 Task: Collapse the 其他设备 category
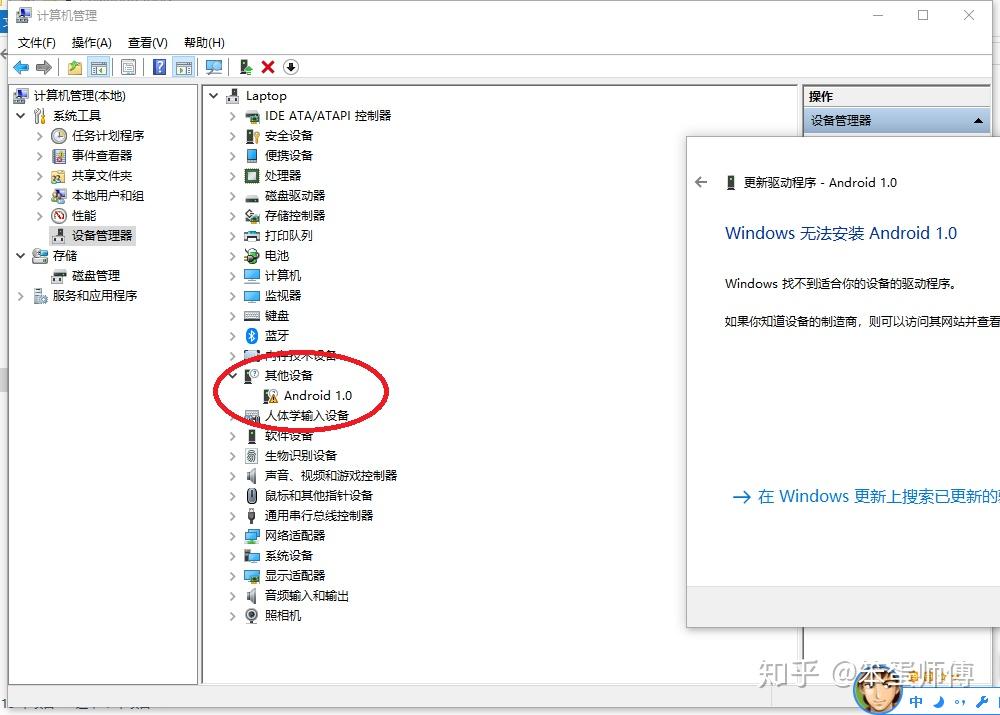pyautogui.click(x=232, y=375)
